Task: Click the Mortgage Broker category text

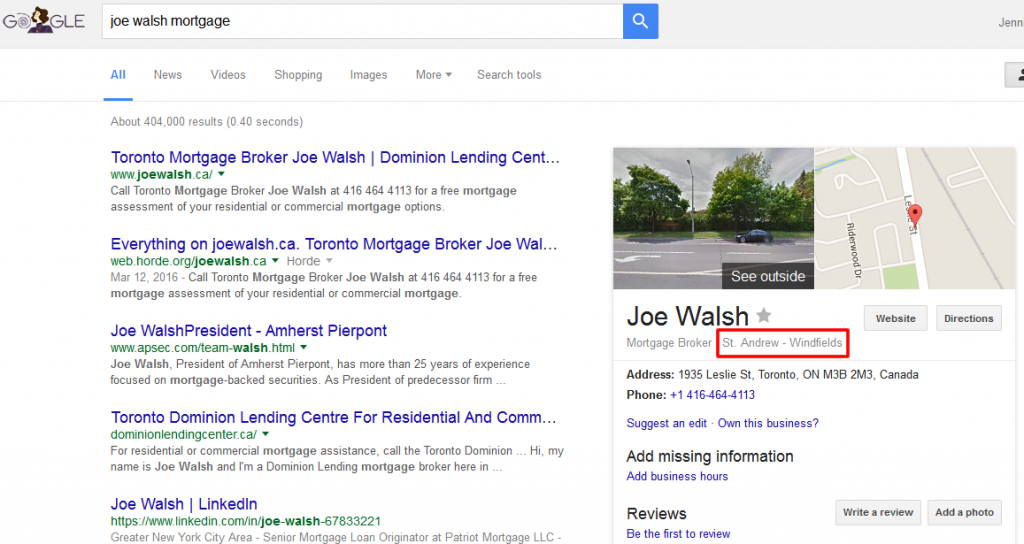Action: (669, 343)
